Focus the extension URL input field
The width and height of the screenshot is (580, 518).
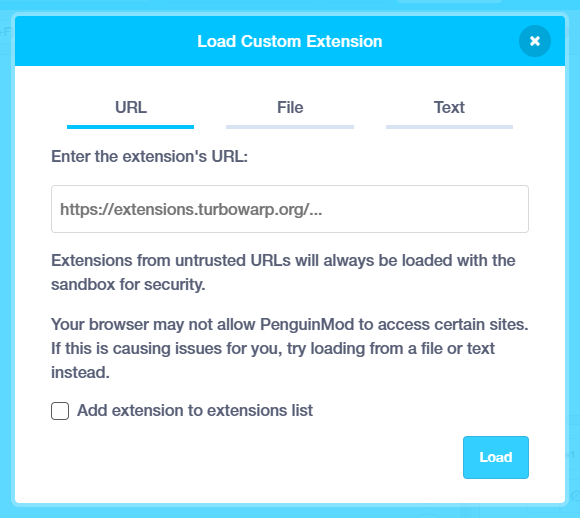pos(290,209)
